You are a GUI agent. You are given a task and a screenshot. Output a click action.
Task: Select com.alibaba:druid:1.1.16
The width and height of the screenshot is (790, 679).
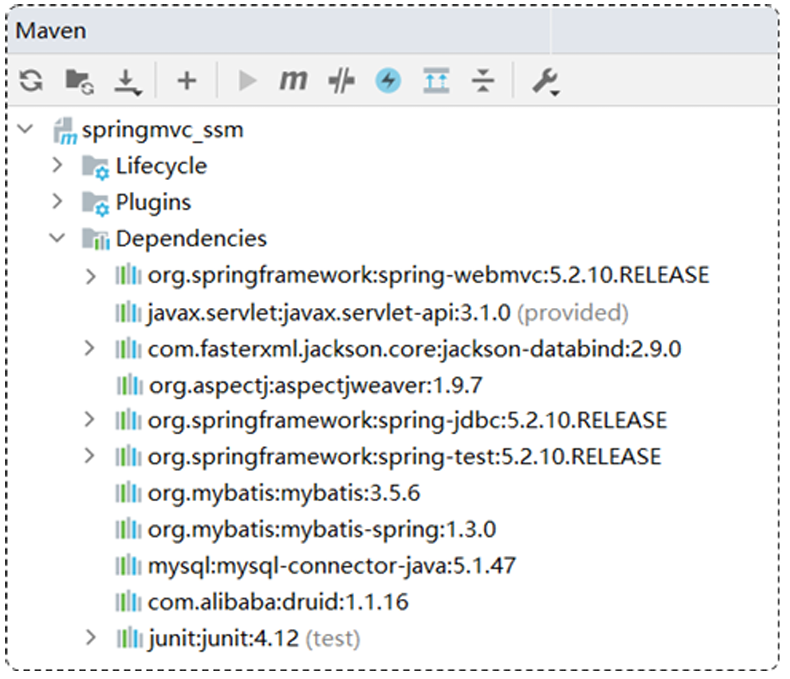click(x=278, y=602)
